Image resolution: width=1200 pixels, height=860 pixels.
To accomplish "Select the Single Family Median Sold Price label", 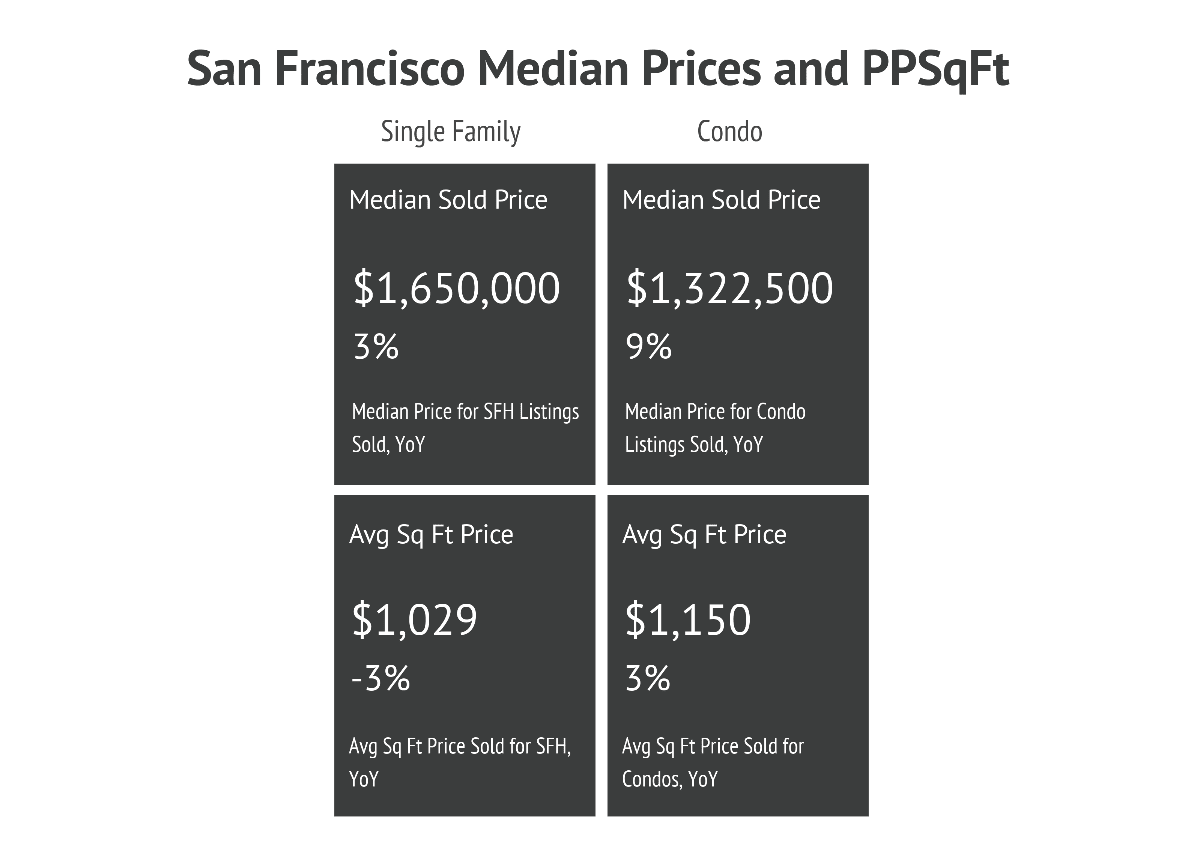I will [449, 200].
